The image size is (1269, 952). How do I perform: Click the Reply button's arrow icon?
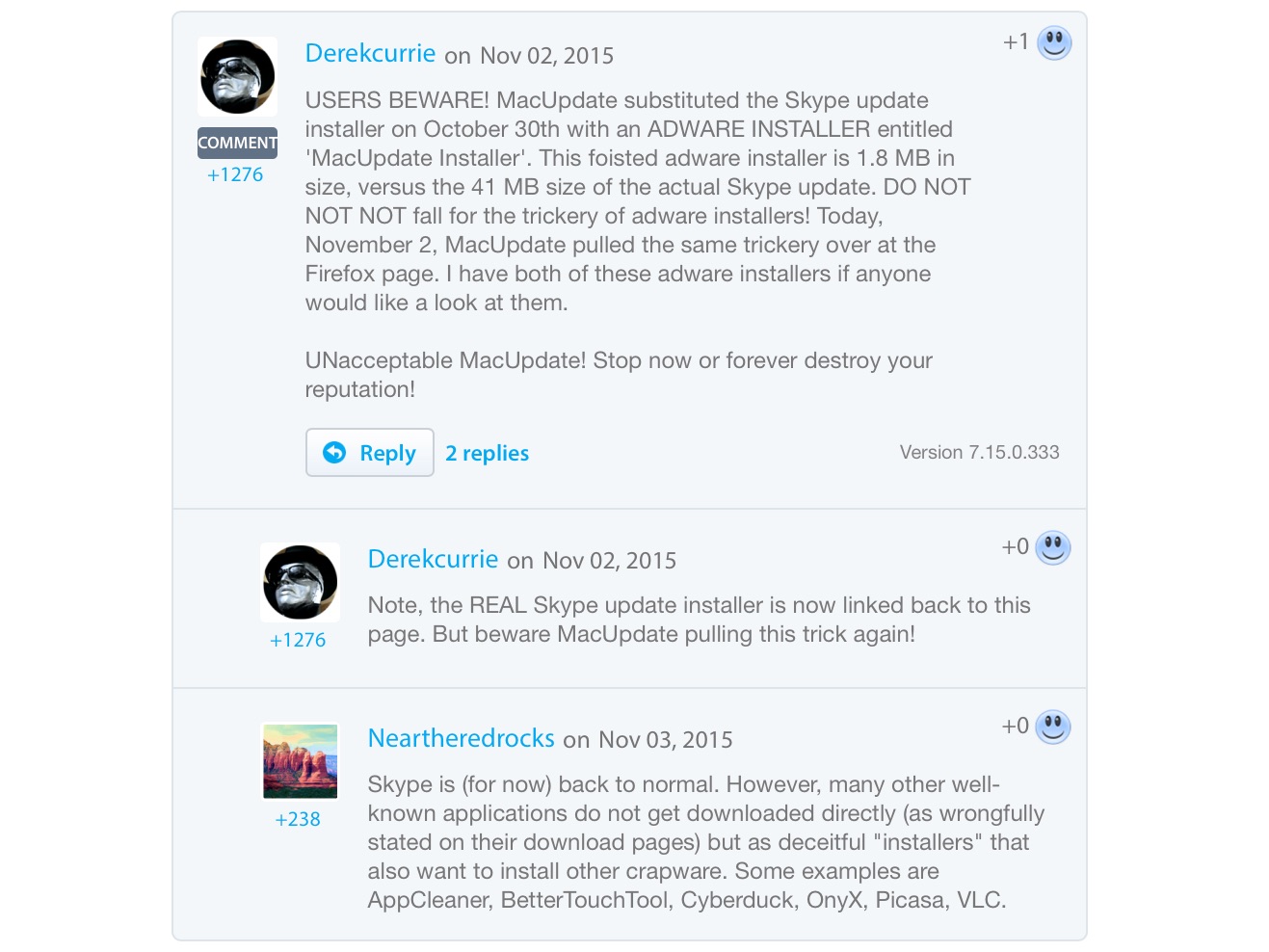point(334,452)
